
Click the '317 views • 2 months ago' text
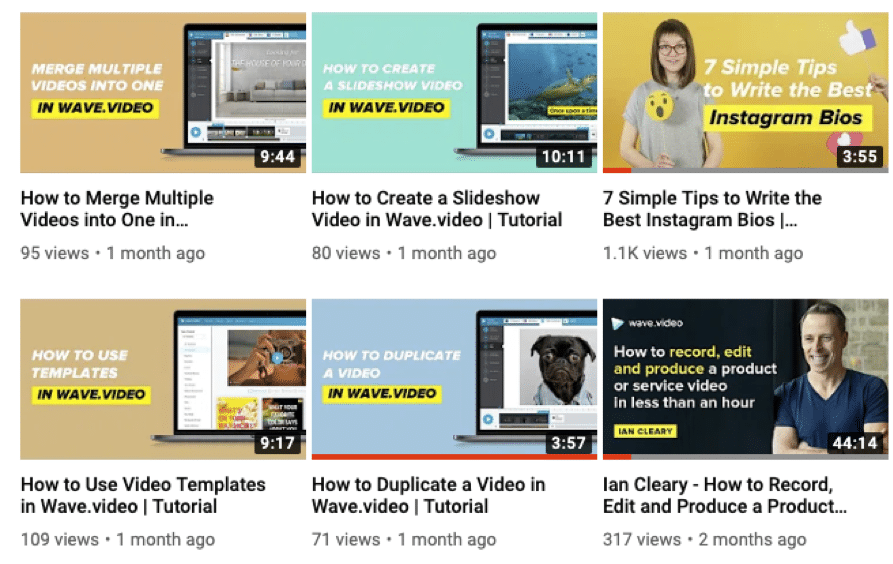coord(704,539)
